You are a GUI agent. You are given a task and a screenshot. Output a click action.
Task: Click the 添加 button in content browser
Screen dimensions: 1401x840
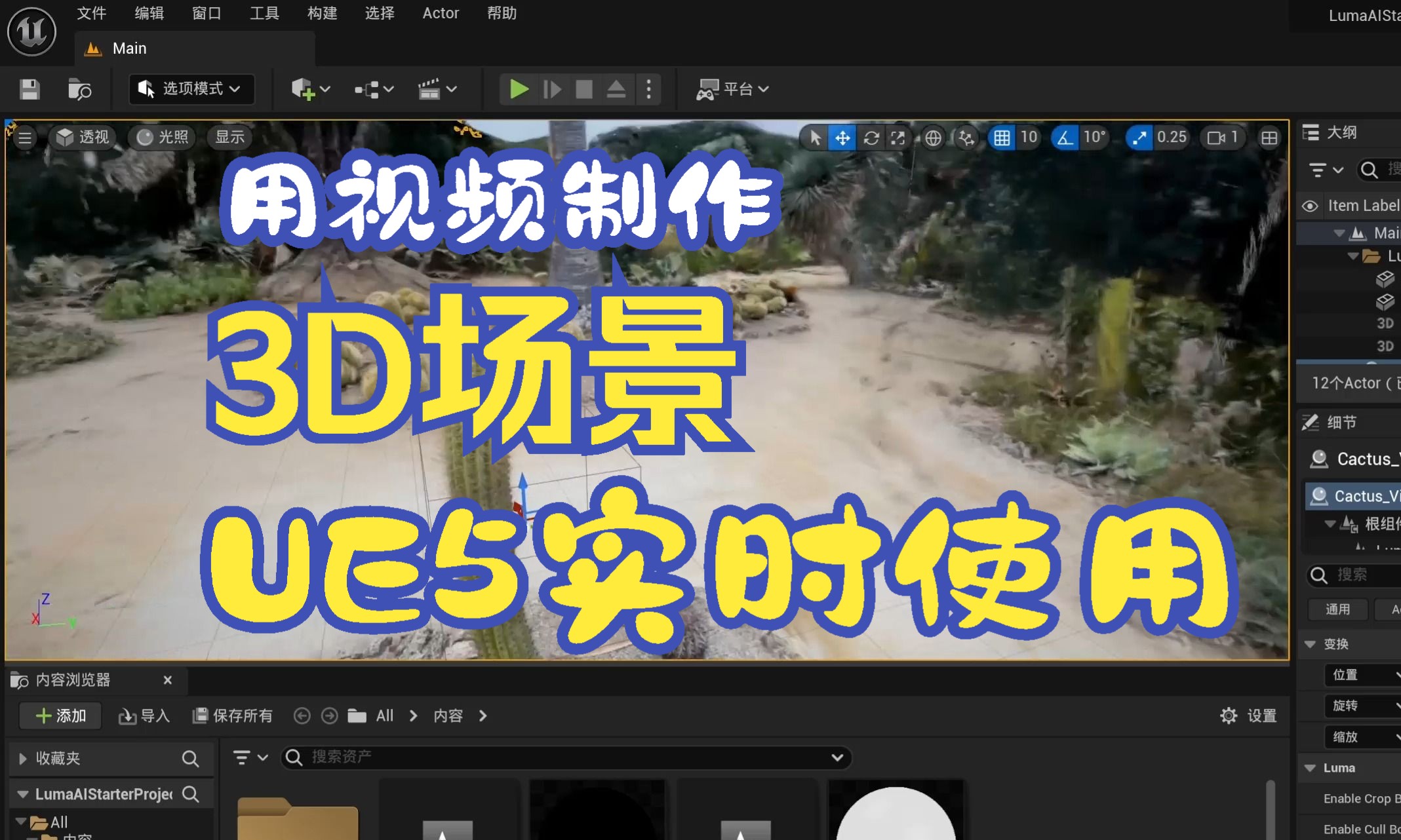coord(60,716)
